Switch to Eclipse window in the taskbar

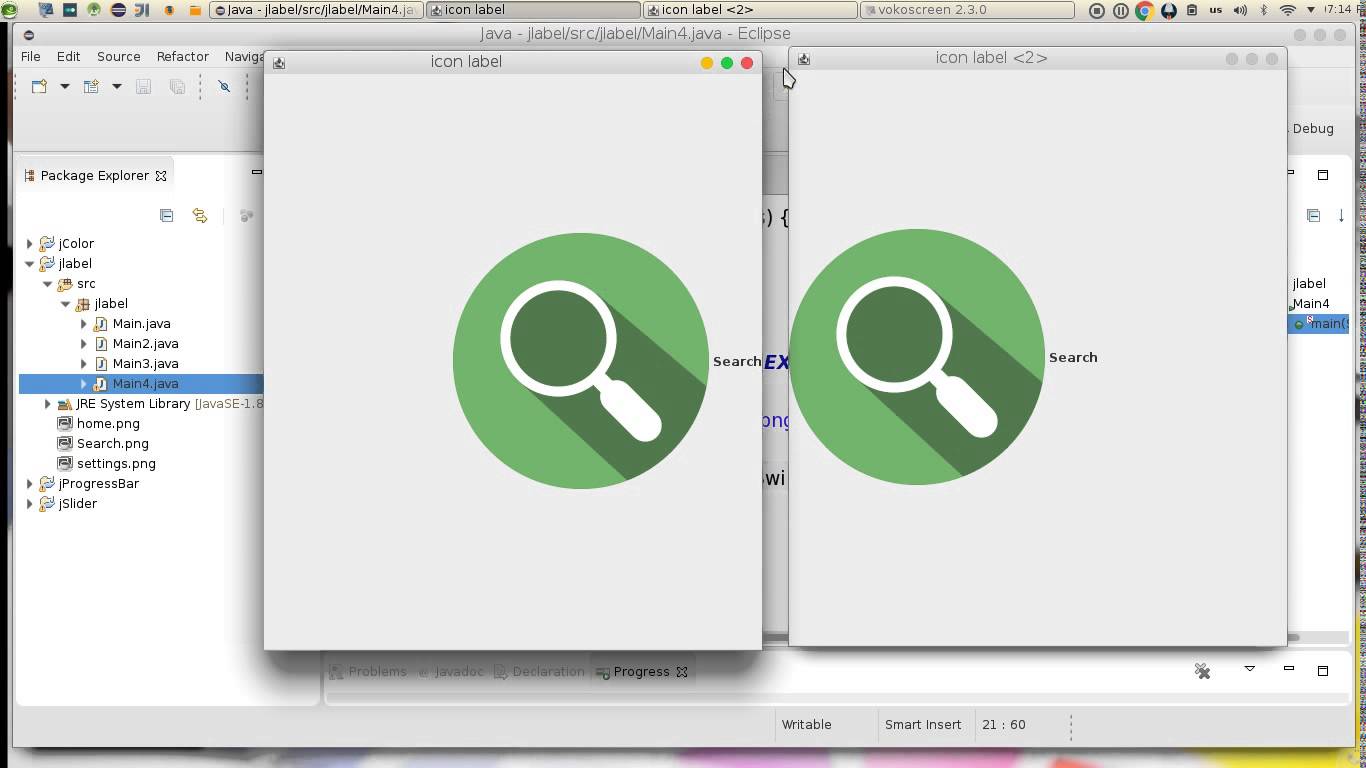coord(316,10)
